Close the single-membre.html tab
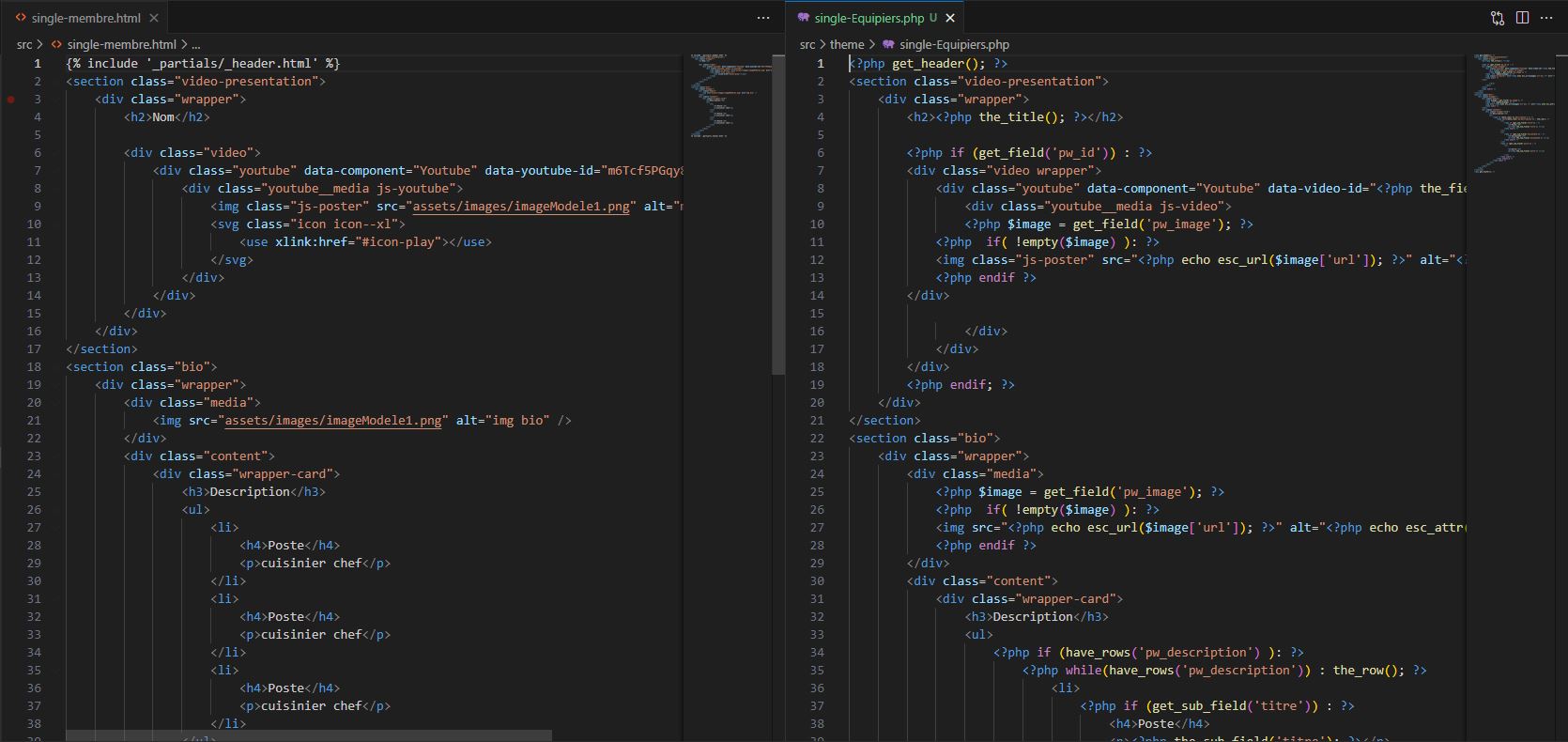The height and width of the screenshot is (742, 1568). click(x=154, y=18)
